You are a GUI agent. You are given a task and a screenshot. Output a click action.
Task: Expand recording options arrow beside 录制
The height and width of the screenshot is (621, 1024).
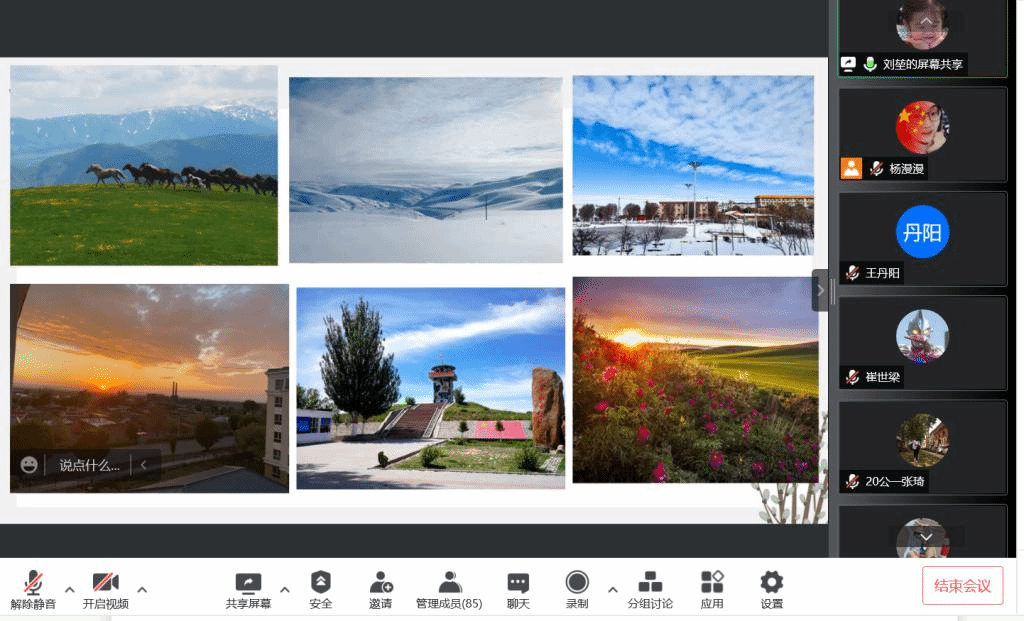pos(613,589)
